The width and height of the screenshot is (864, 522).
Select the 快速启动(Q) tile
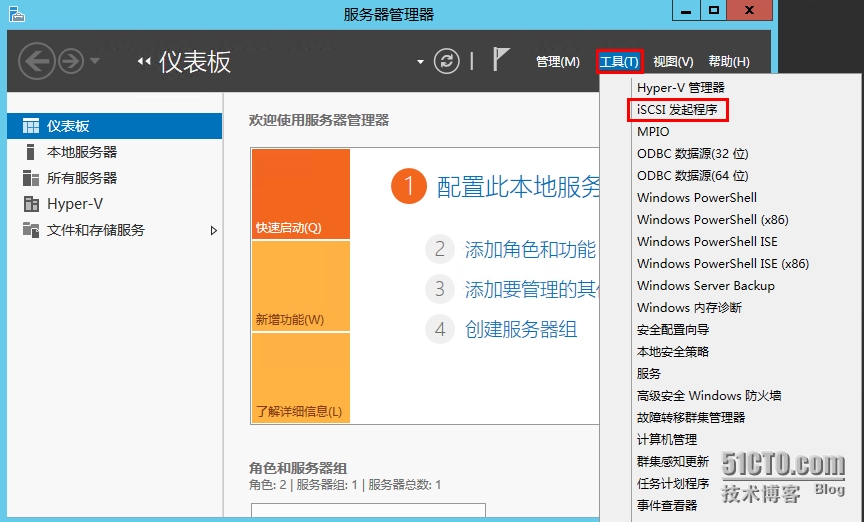301,194
